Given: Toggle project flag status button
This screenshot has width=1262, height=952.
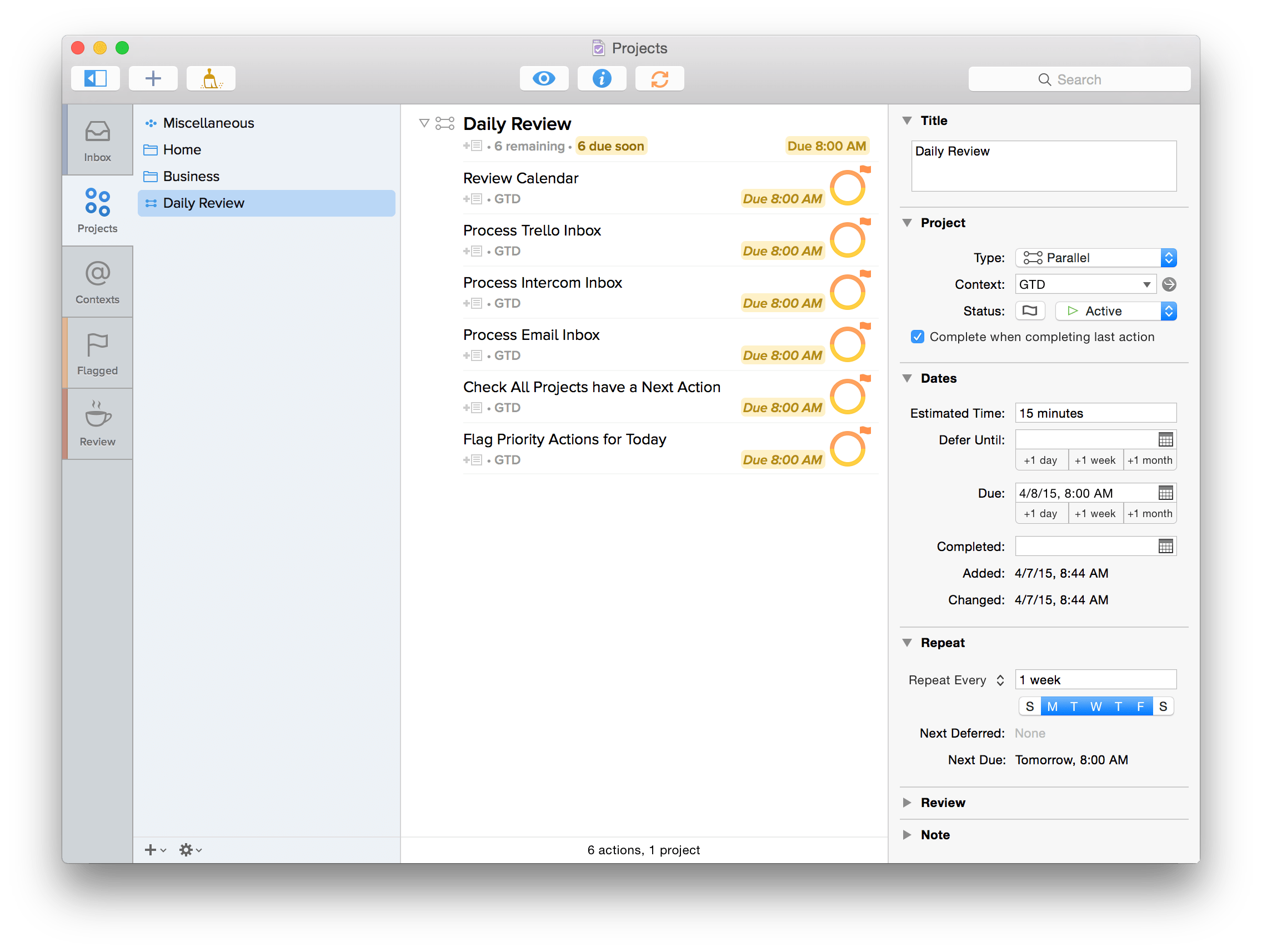Looking at the screenshot, I should click(x=1030, y=311).
